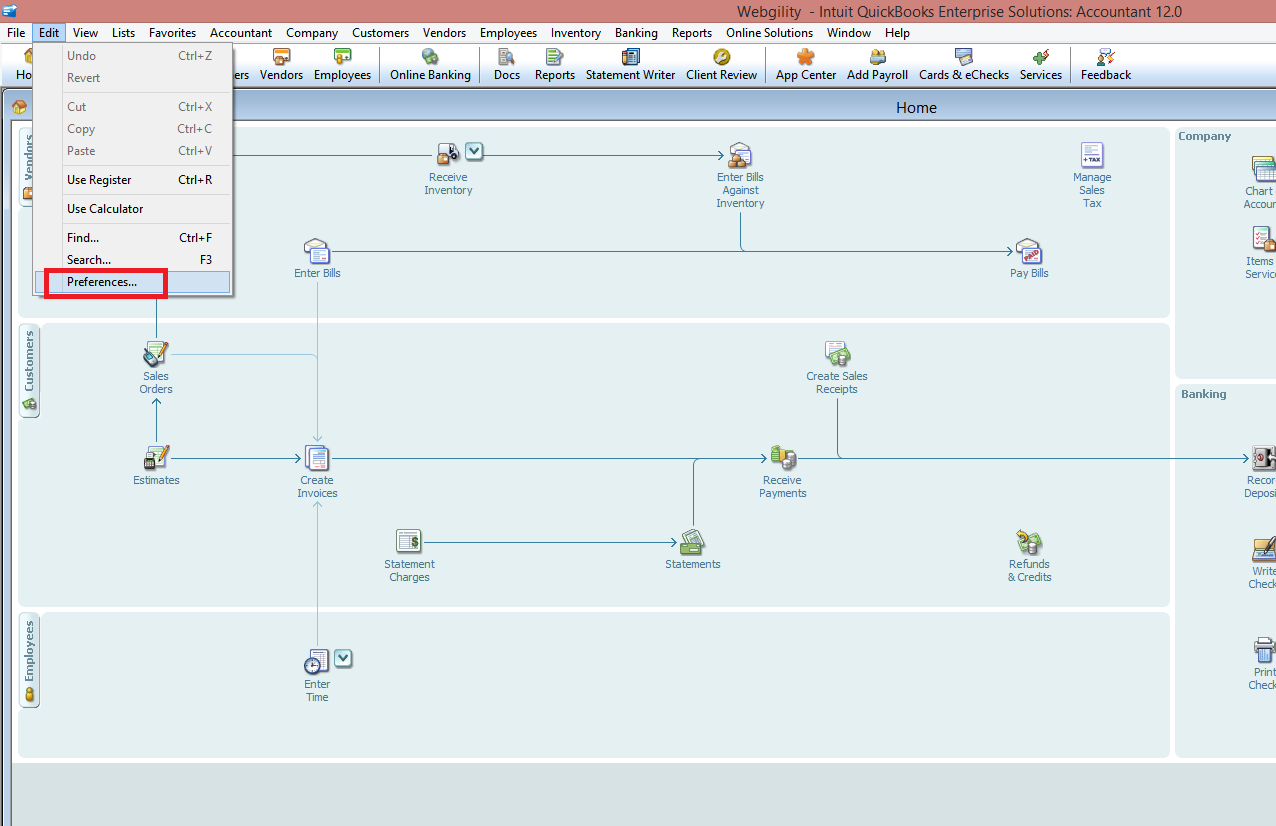Open the Company menu
Image resolution: width=1276 pixels, height=826 pixels.
click(312, 33)
